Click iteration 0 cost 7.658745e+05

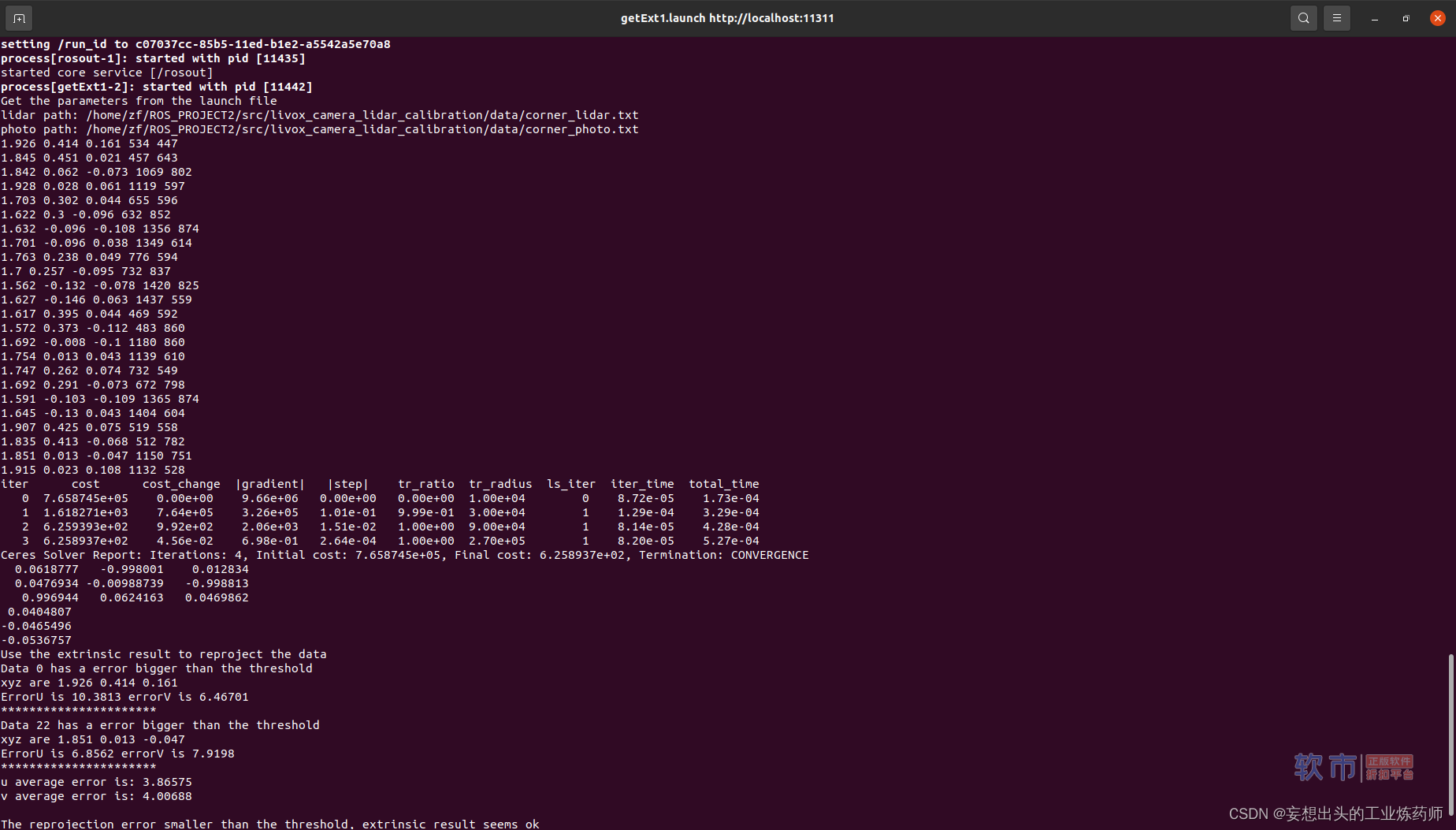click(x=86, y=498)
